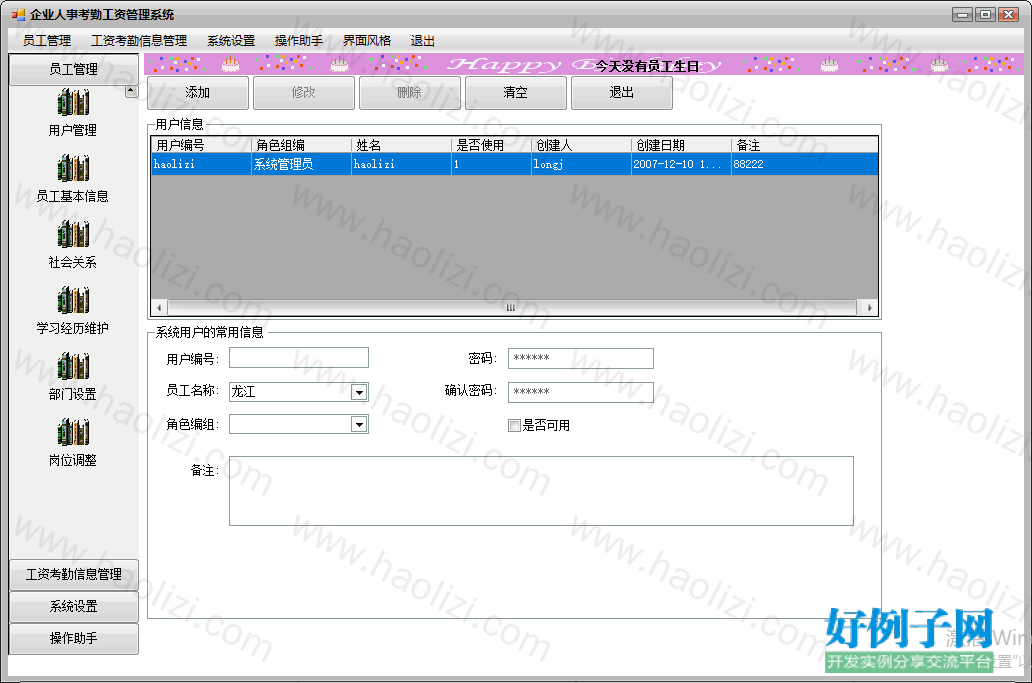Click the grid's left scroll arrow

[159, 307]
